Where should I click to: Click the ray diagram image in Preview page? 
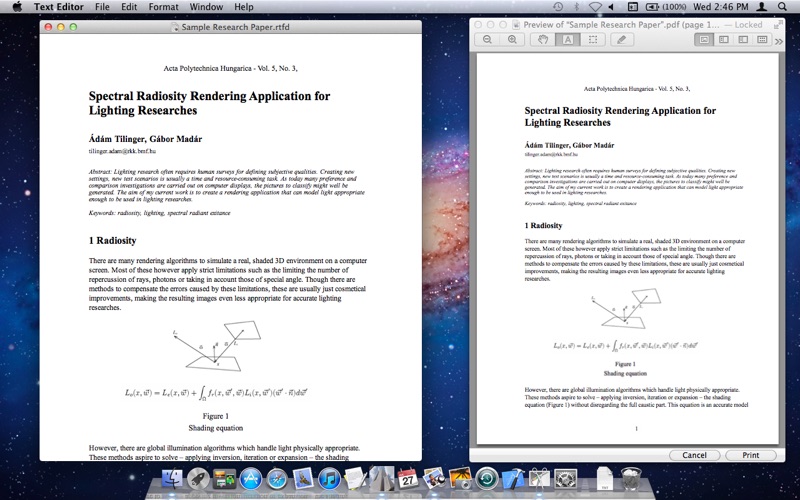point(626,309)
